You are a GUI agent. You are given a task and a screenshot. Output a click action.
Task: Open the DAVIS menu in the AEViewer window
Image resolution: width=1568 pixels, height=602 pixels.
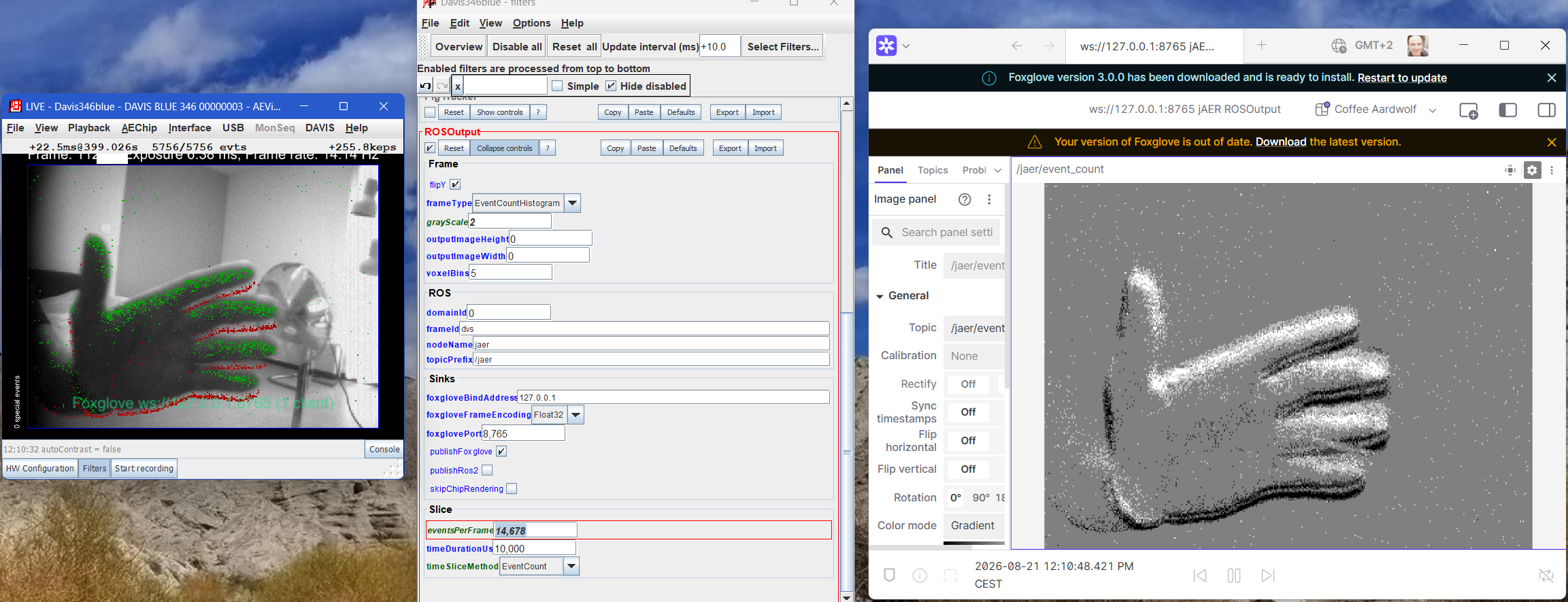(x=320, y=128)
